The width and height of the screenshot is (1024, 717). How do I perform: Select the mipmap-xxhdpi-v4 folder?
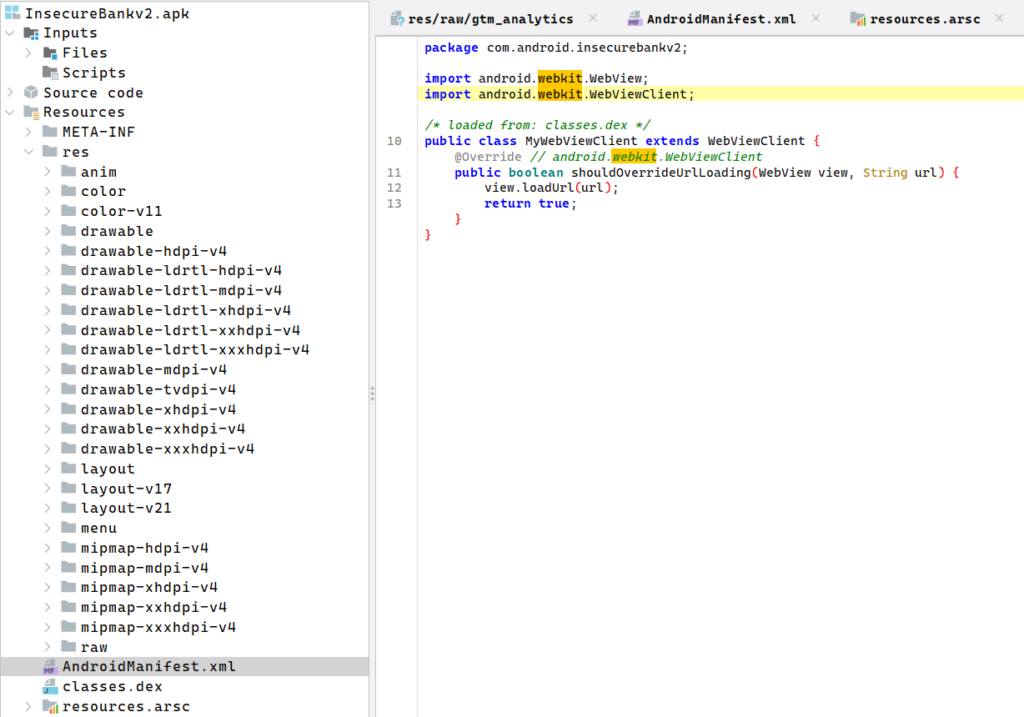coord(153,607)
